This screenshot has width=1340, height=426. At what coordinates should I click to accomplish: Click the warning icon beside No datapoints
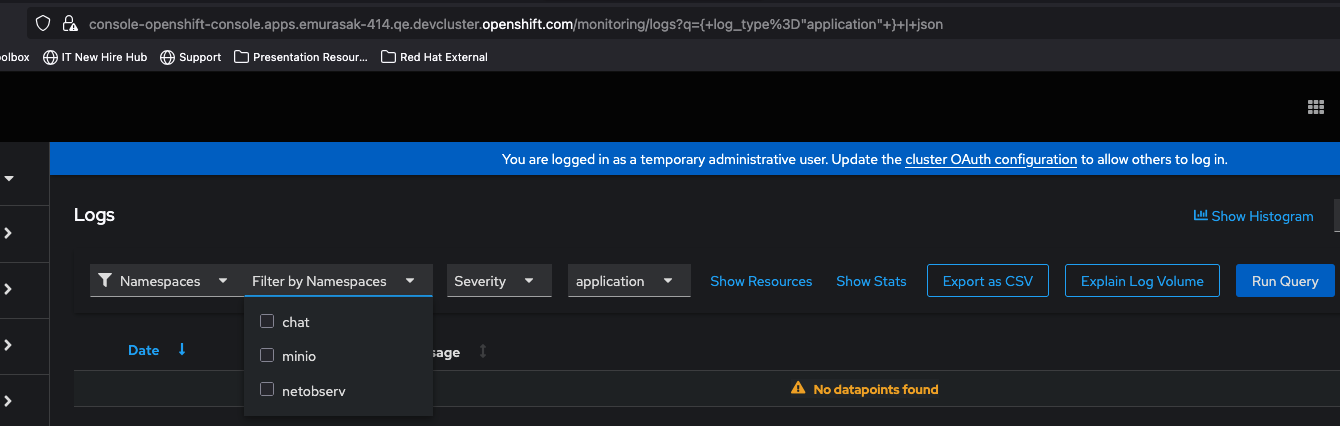pos(798,388)
